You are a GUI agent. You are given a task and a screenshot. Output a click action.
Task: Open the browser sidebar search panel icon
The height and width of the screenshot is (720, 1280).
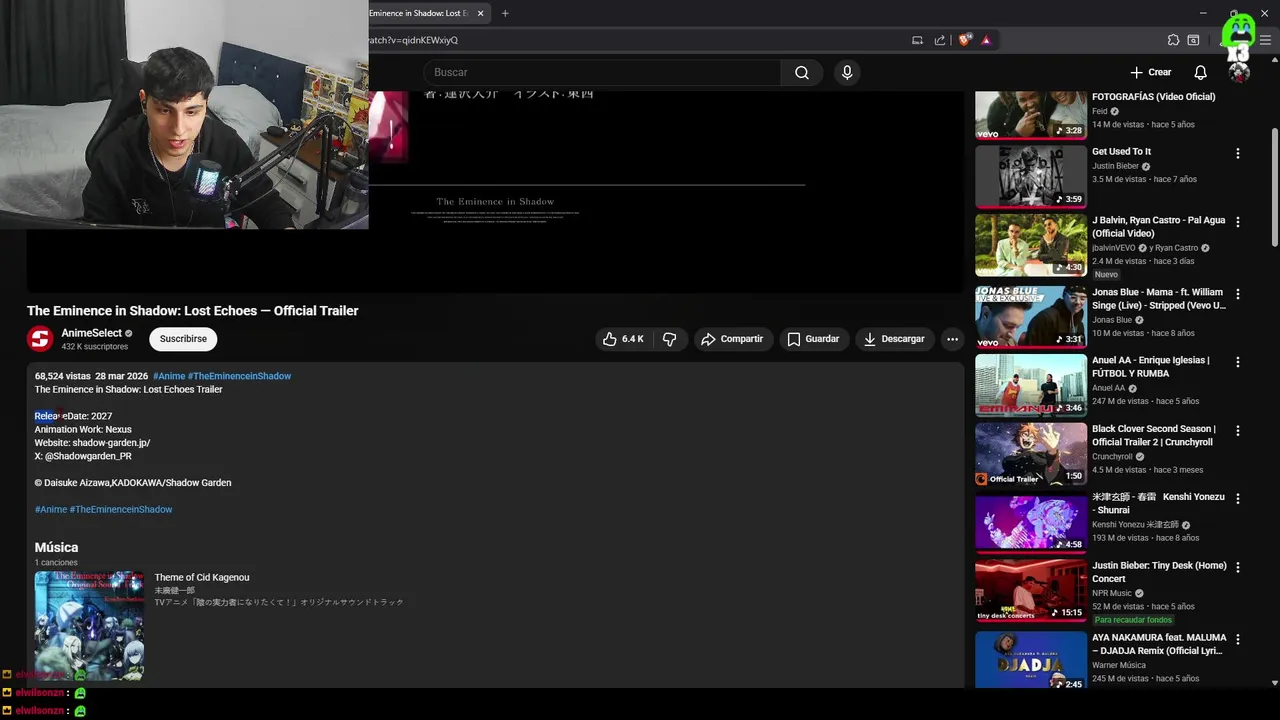click(1193, 40)
